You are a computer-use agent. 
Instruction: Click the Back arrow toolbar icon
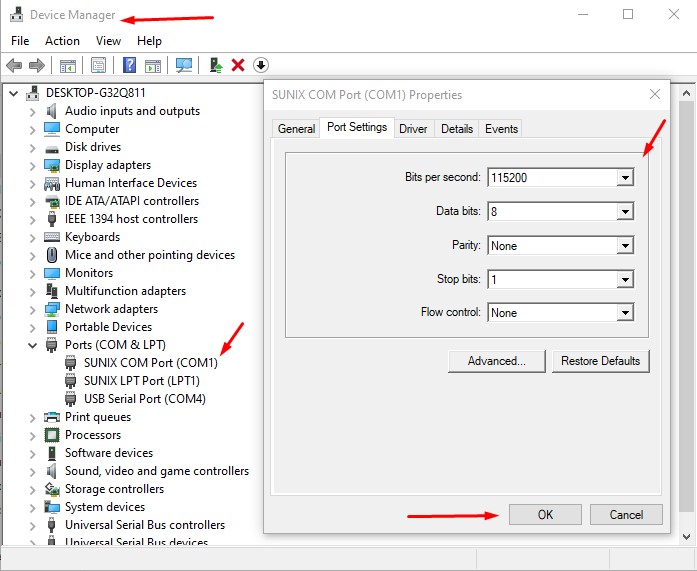pos(14,65)
